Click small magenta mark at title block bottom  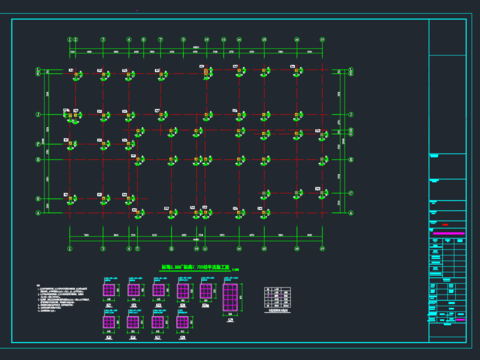pos(460,320)
